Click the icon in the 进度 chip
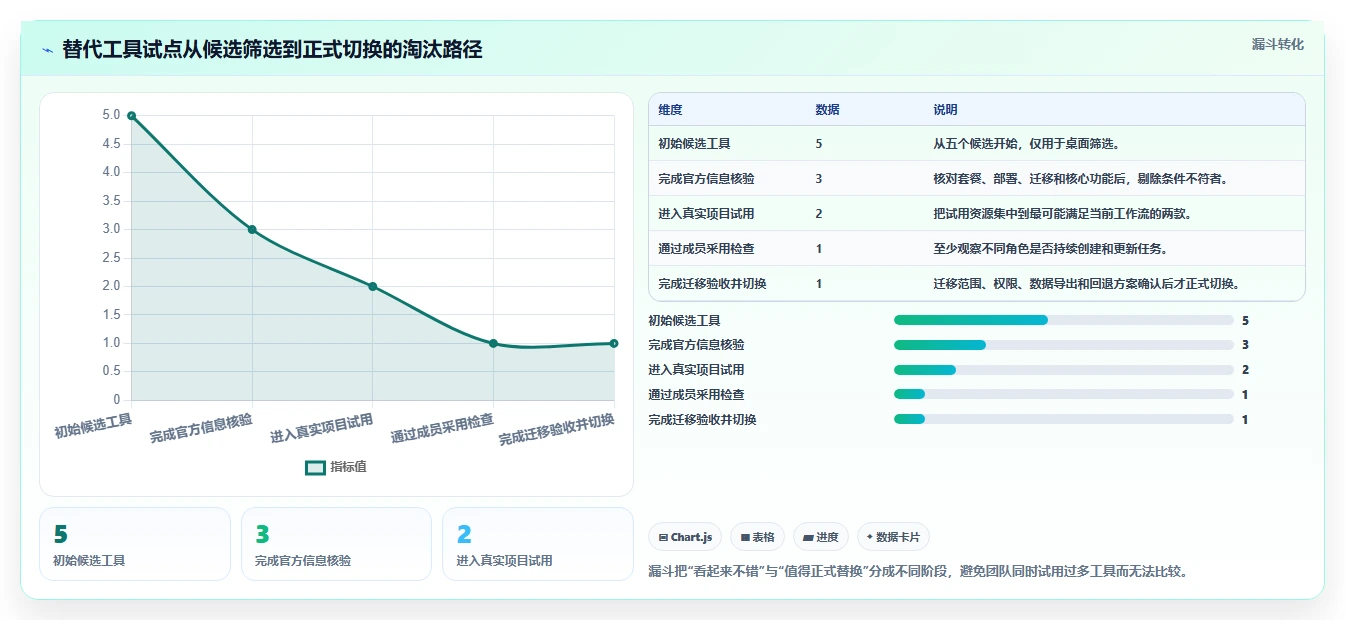Viewport: 1345px width, 620px height. 808,538
